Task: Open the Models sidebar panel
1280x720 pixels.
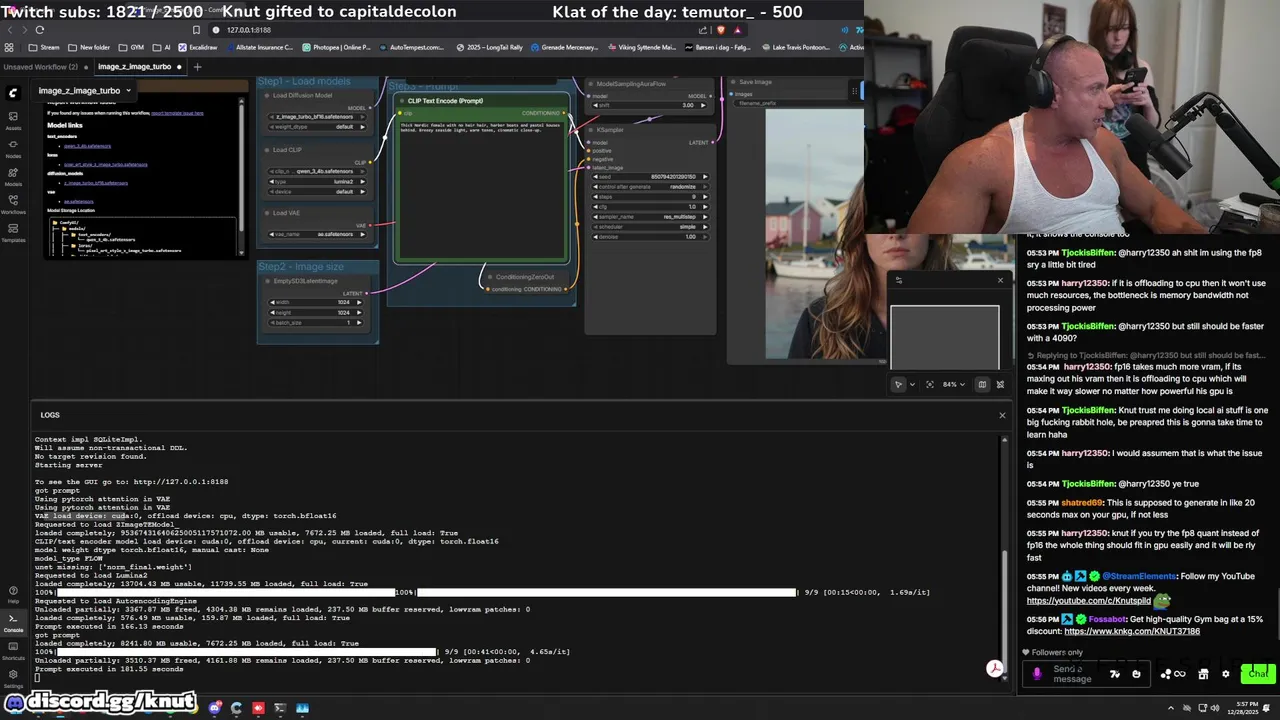Action: pos(13,178)
